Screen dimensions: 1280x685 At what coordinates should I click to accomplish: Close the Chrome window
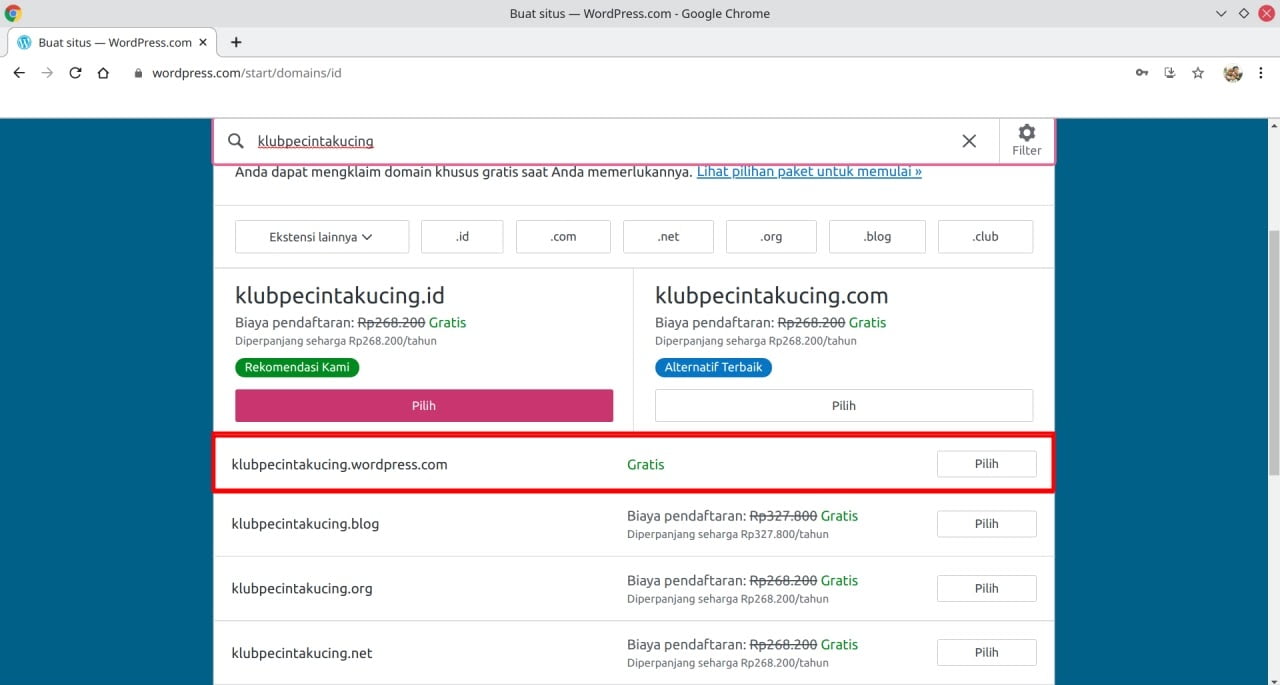1266,14
